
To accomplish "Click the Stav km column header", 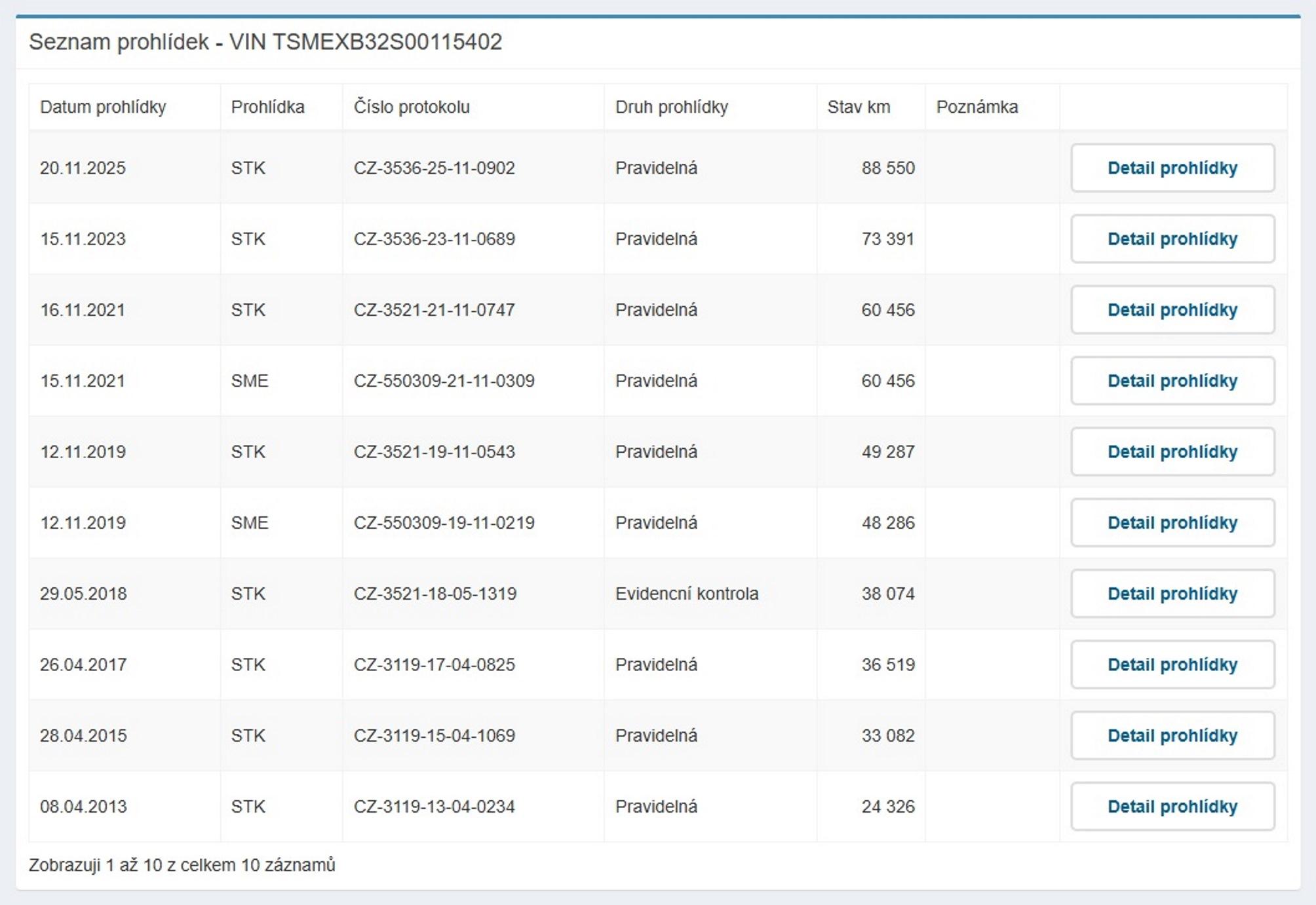I will coord(859,107).
